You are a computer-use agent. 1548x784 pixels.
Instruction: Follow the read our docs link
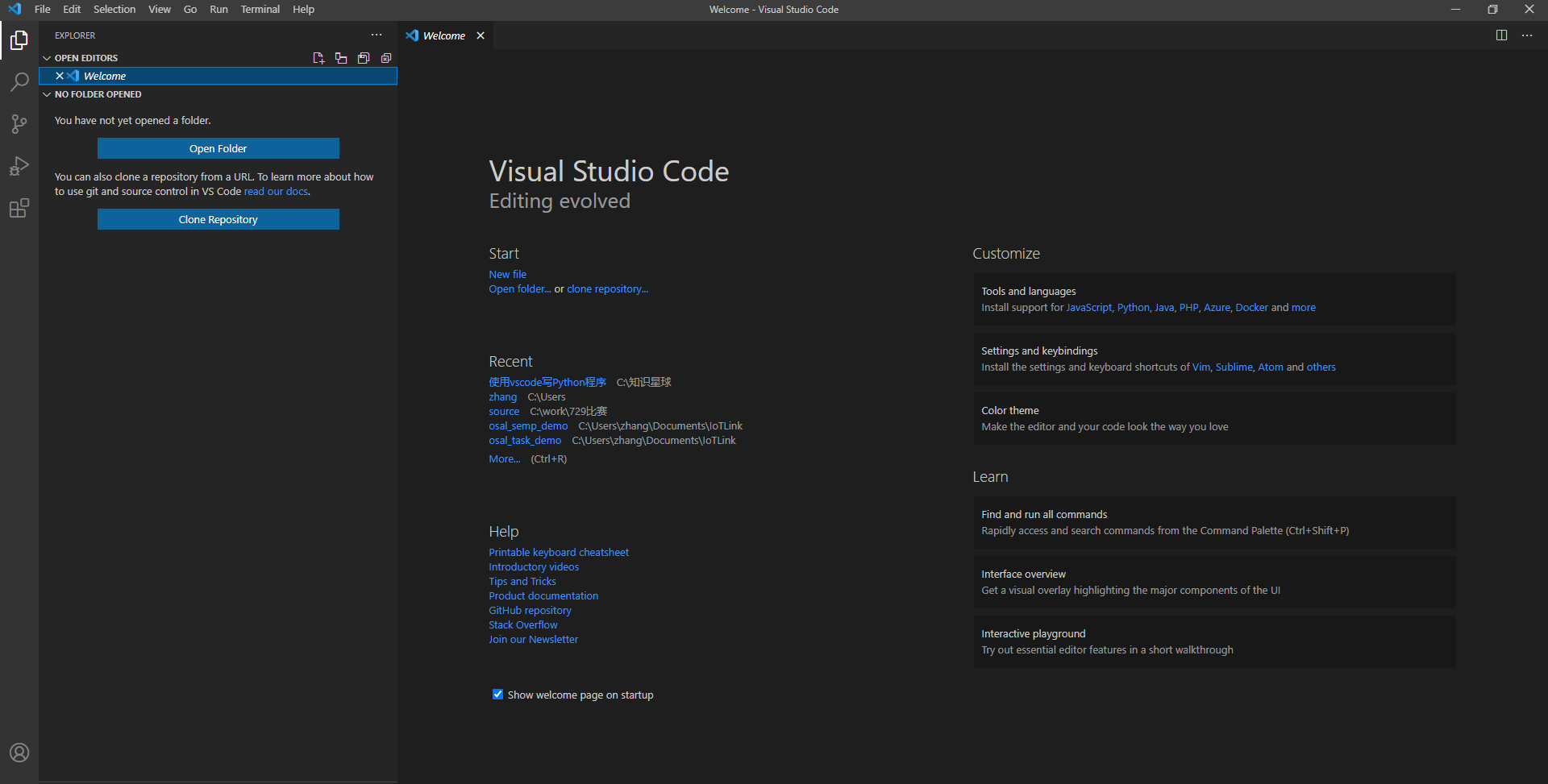pos(276,191)
